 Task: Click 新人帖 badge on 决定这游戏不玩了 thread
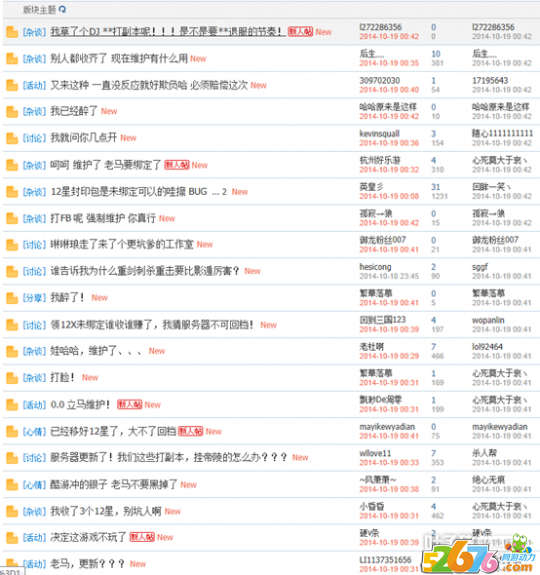tap(142, 537)
